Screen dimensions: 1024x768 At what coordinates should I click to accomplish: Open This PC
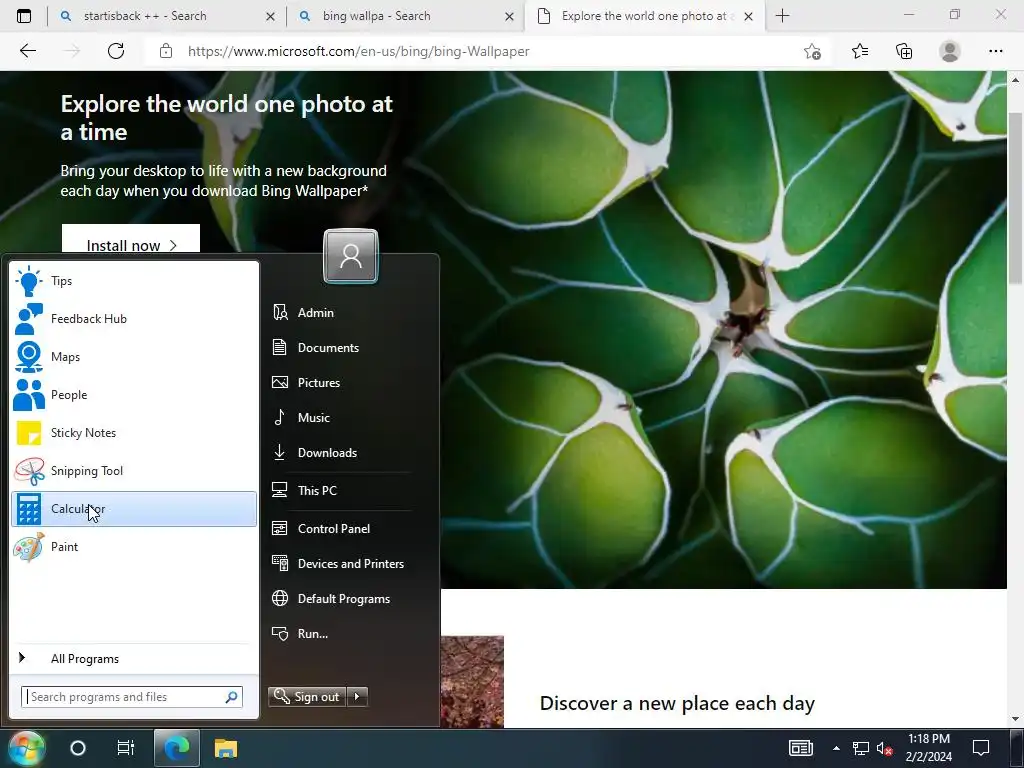pos(342,490)
